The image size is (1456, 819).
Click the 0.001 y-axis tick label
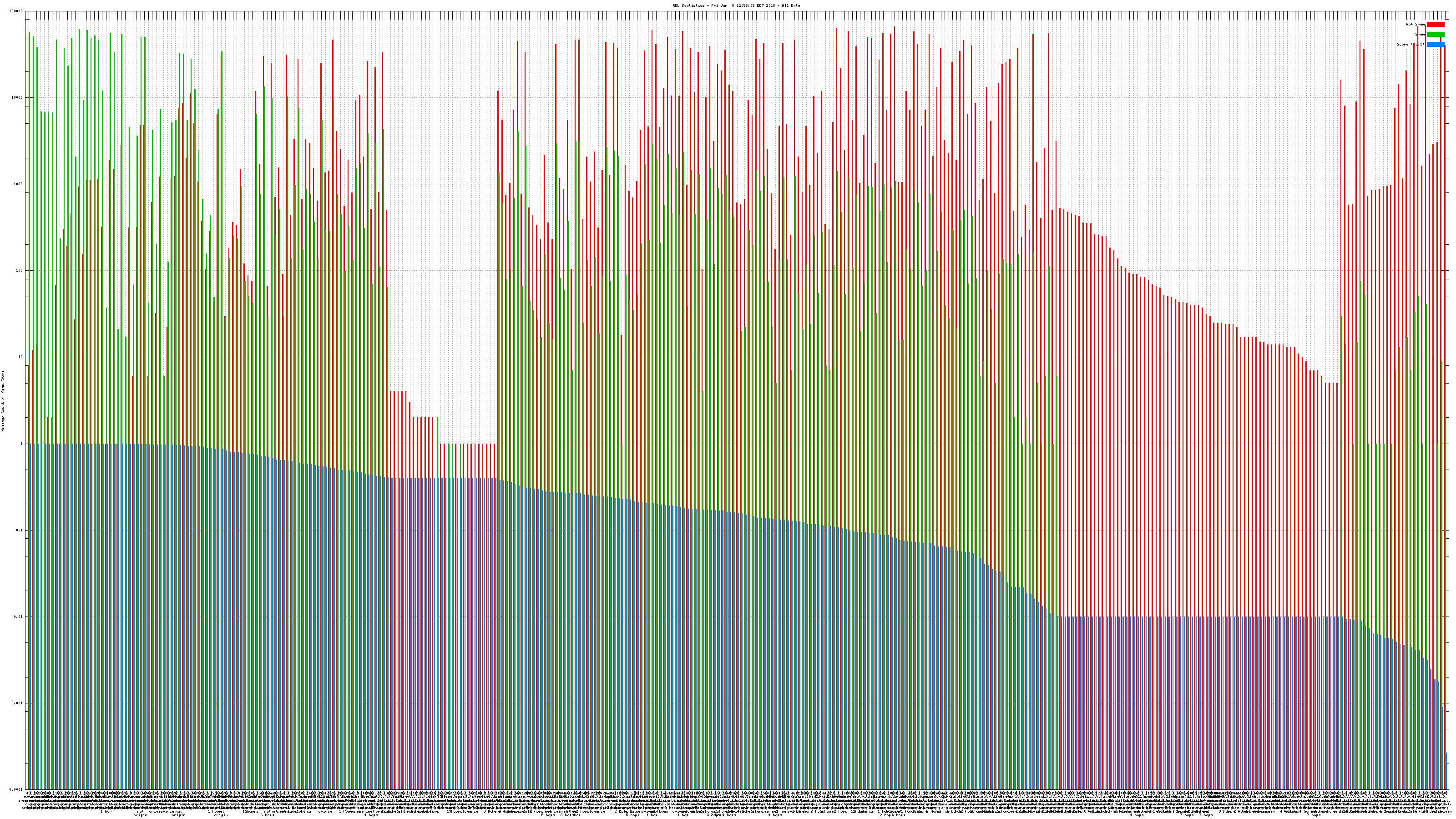pyautogui.click(x=18, y=703)
